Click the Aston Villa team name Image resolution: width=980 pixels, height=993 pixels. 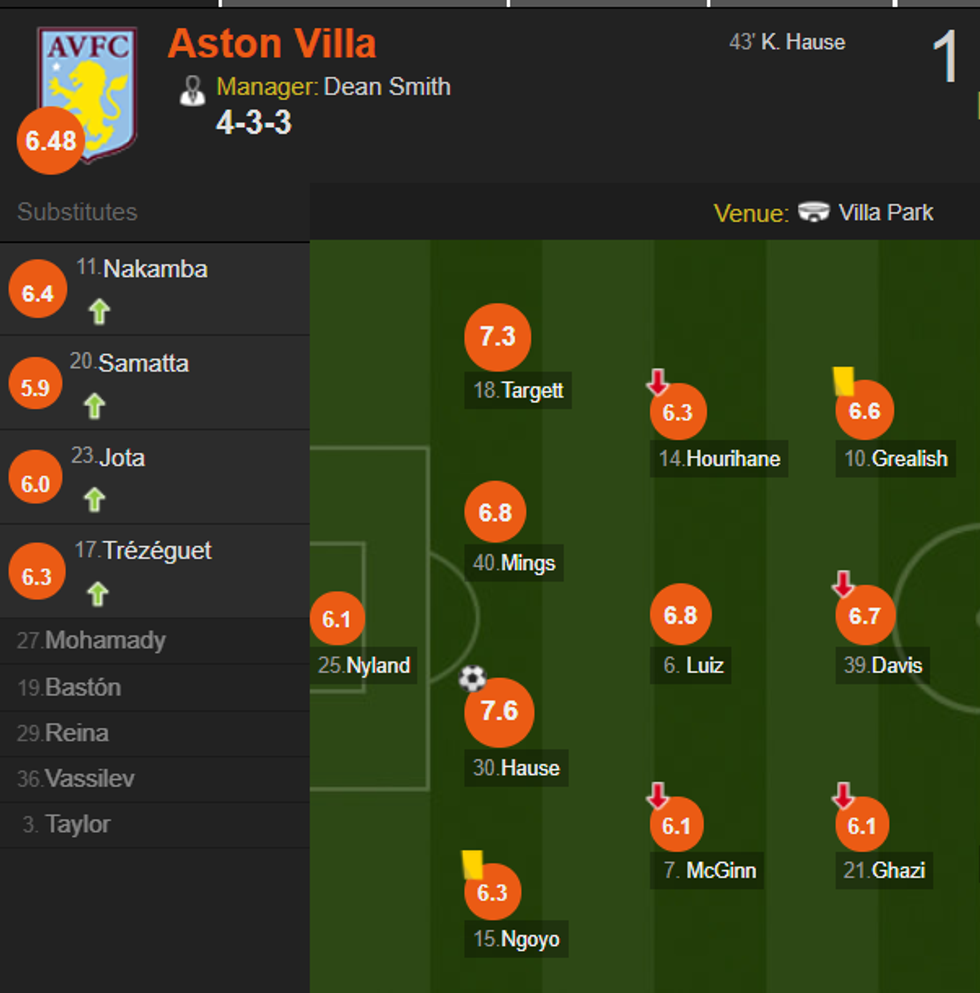(x=272, y=44)
